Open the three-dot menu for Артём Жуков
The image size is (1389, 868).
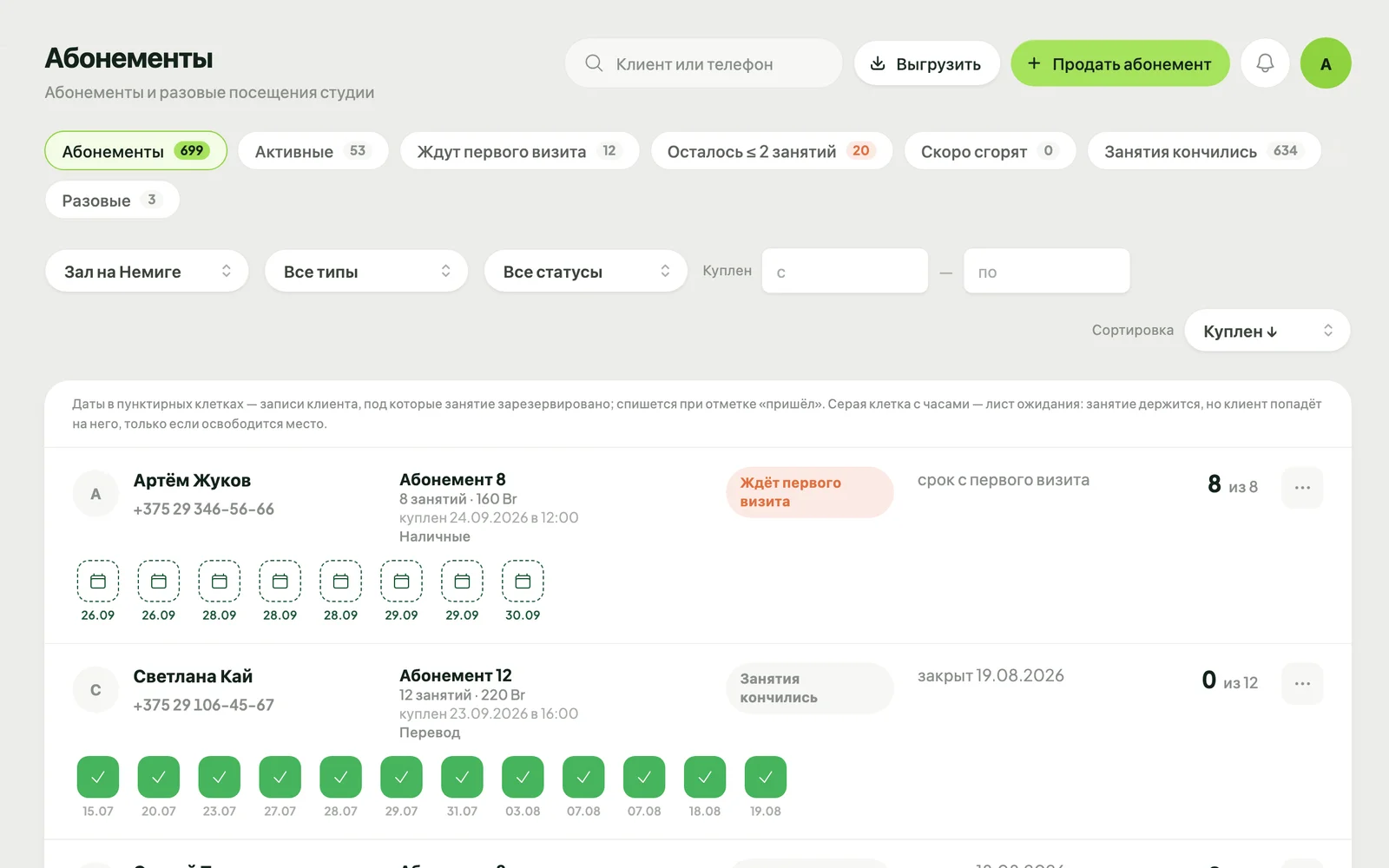click(x=1302, y=488)
